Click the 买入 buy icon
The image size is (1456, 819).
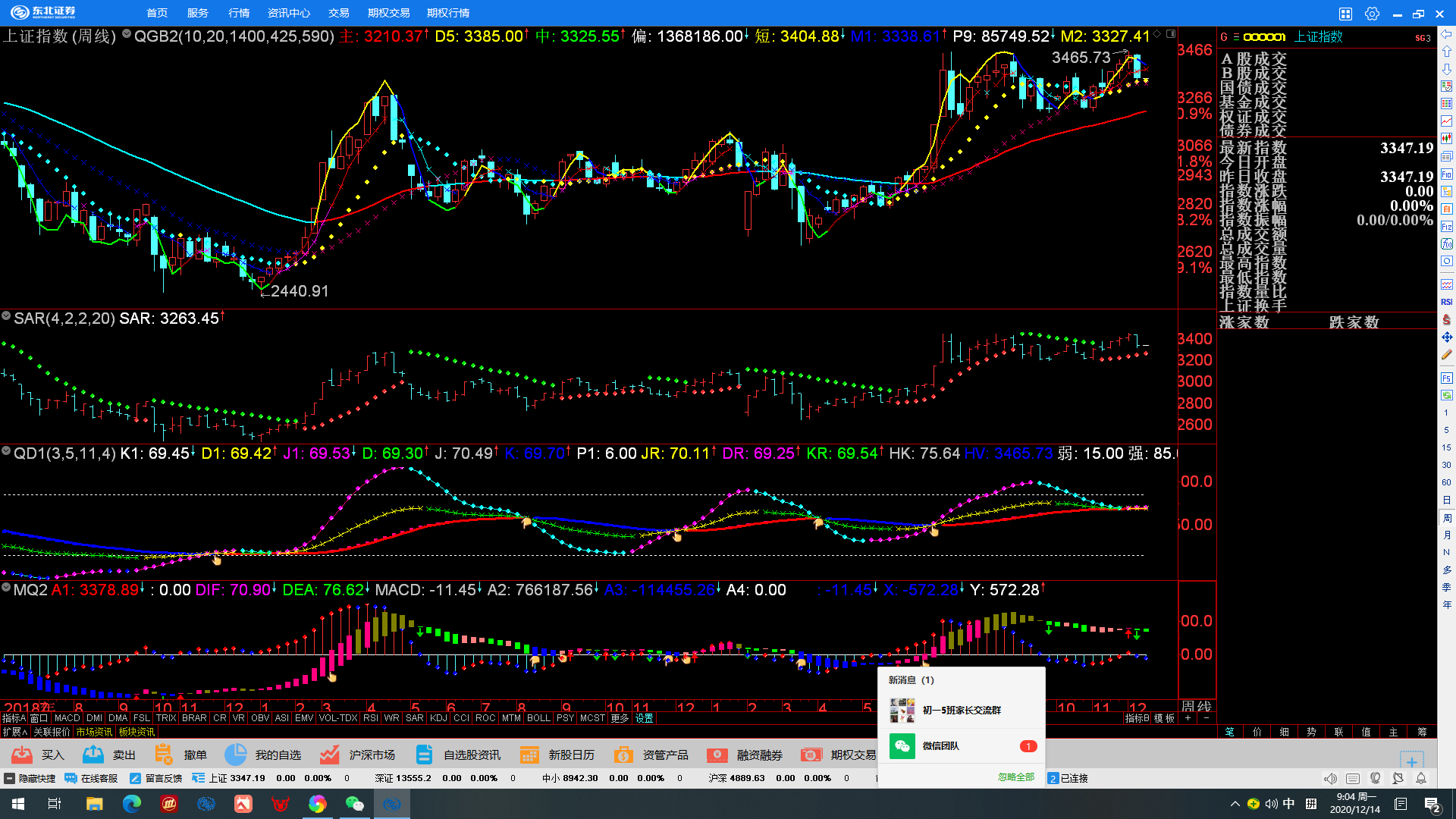(x=23, y=755)
